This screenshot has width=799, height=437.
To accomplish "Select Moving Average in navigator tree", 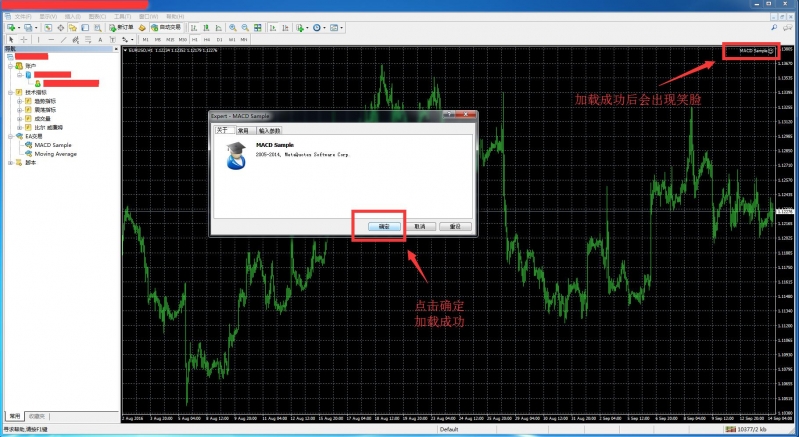I will 55,154.
